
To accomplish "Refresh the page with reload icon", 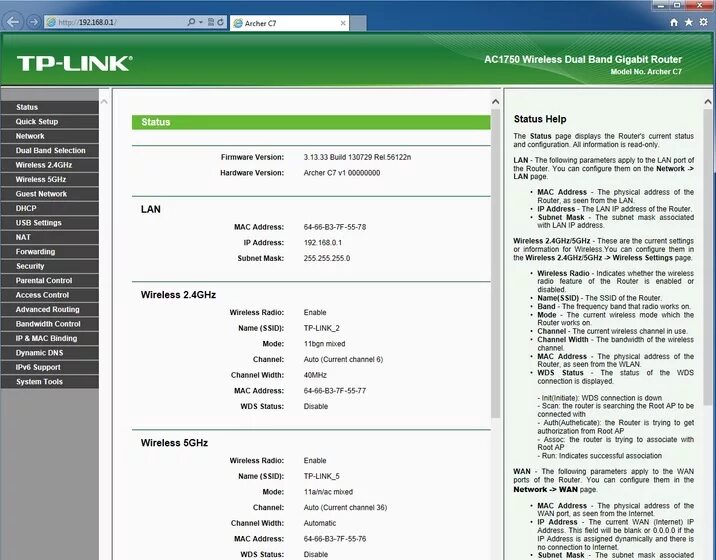I will pyautogui.click(x=221, y=22).
